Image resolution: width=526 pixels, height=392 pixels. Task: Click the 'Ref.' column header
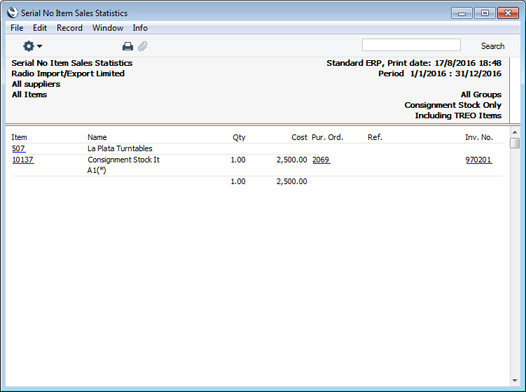tap(375, 137)
